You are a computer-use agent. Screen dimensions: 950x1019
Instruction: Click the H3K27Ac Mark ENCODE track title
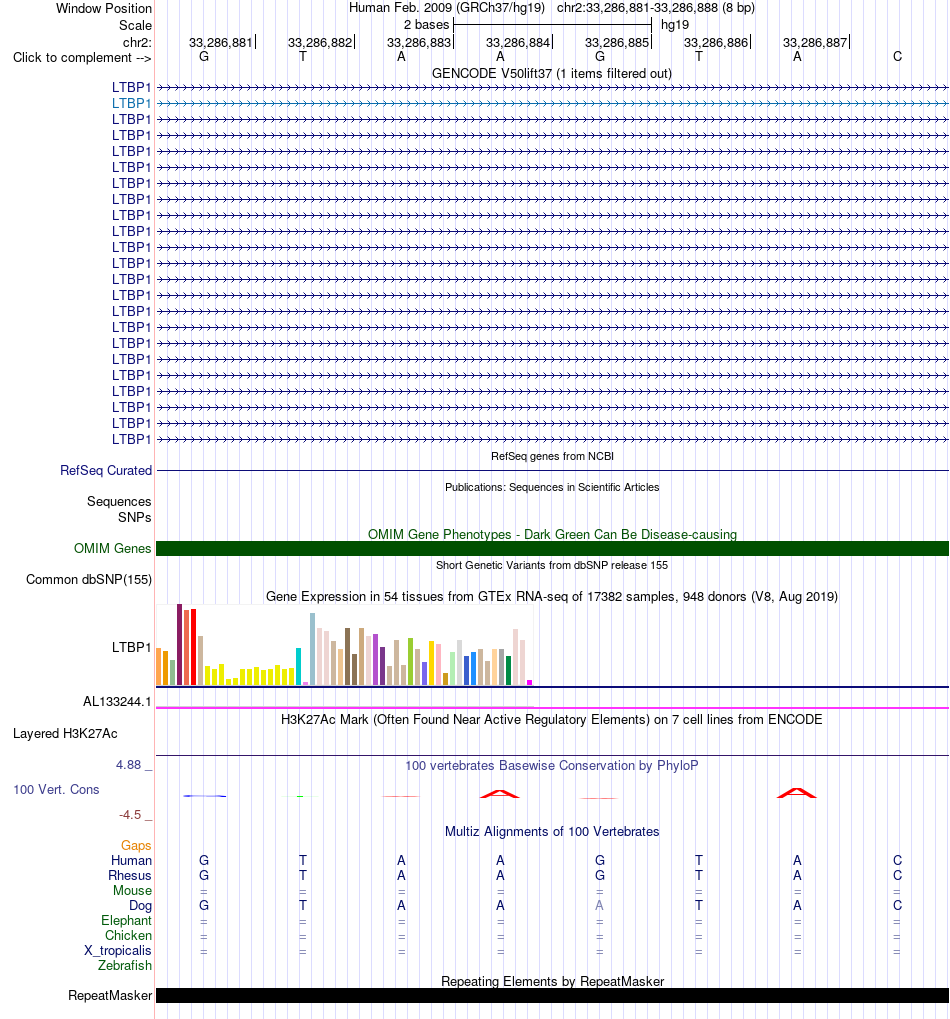pyautogui.click(x=552, y=720)
